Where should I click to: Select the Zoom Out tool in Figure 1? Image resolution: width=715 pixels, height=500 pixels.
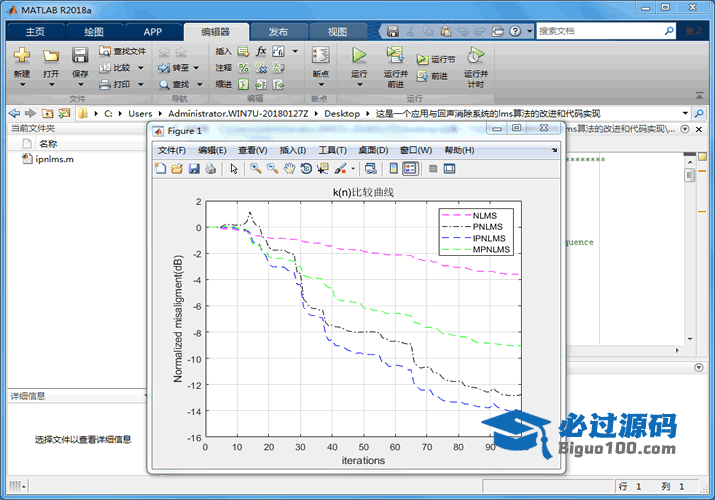[272, 169]
